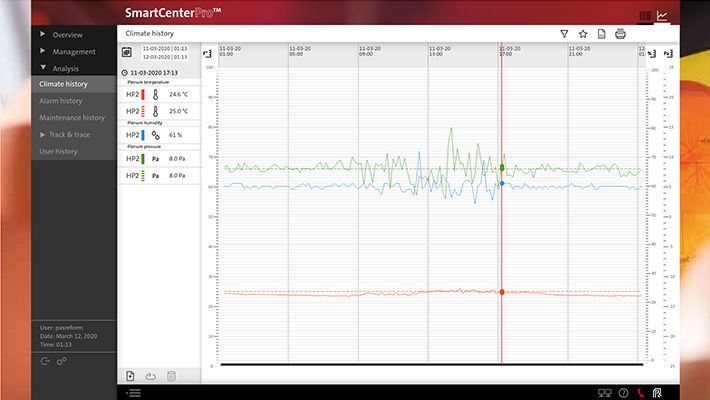Click the 11-03-20 21:00 time header
The height and width of the screenshot is (400, 710).
[x=580, y=51]
